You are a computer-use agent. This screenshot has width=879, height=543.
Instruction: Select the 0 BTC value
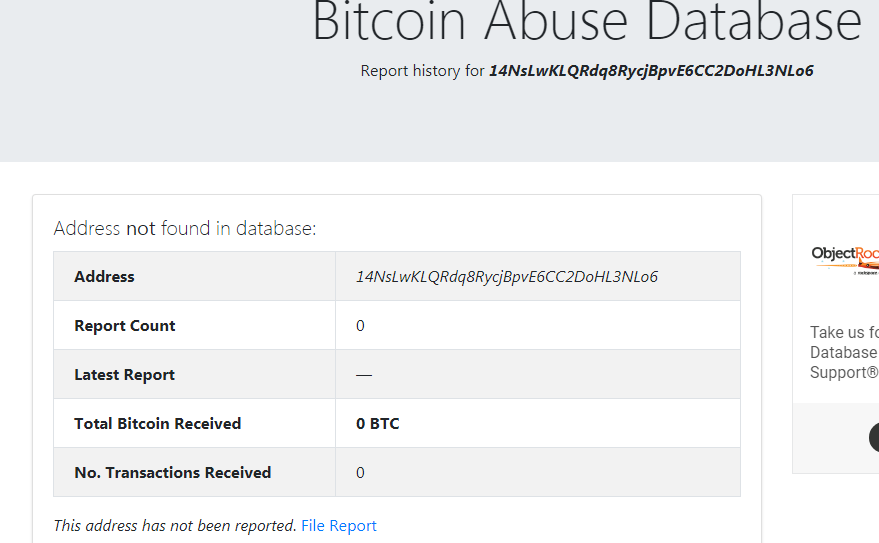tap(377, 423)
